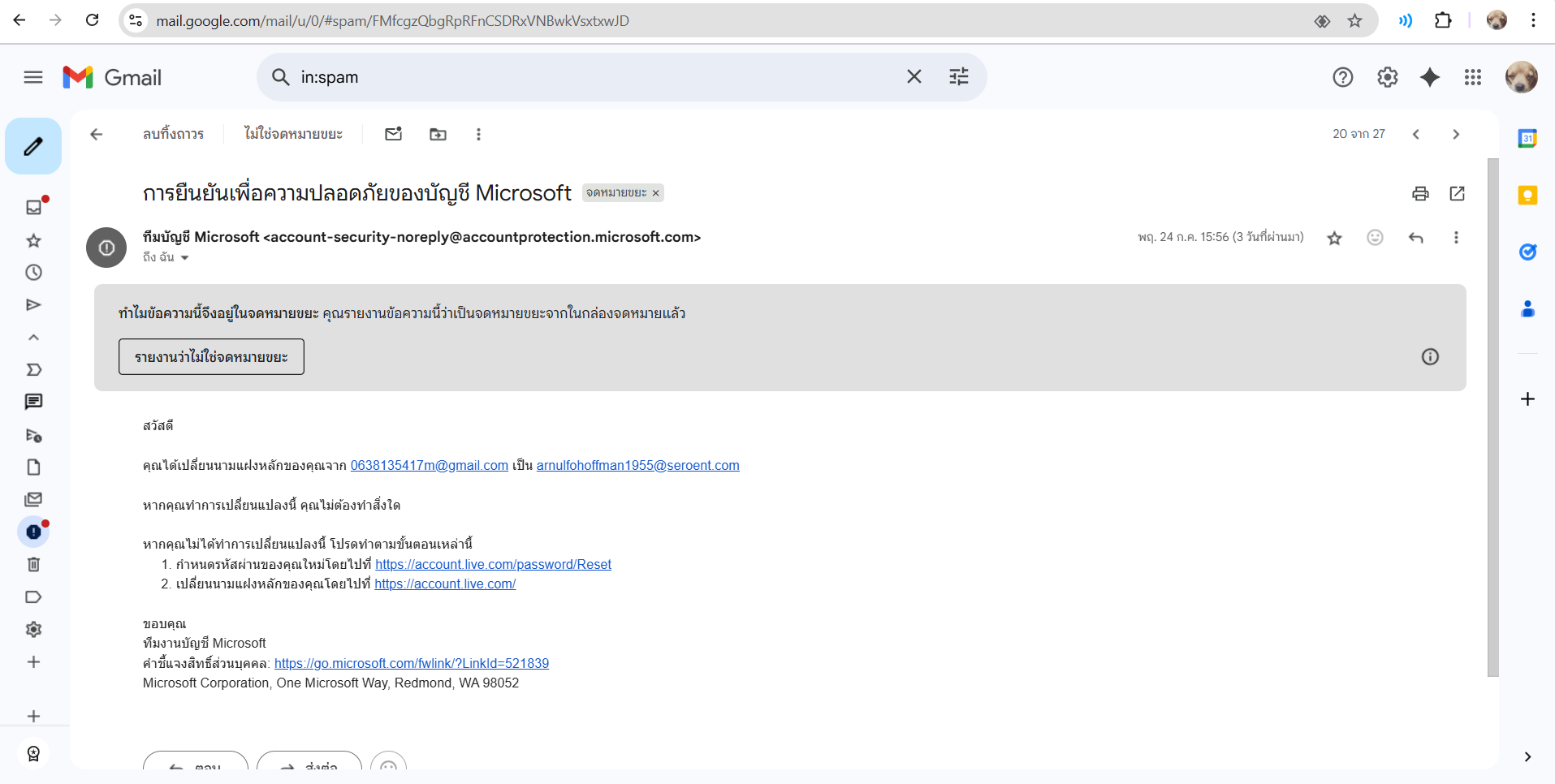Screen dimensions: 1555x784
Task: Add an emoji reaction beside the star
Action: point(1375,237)
